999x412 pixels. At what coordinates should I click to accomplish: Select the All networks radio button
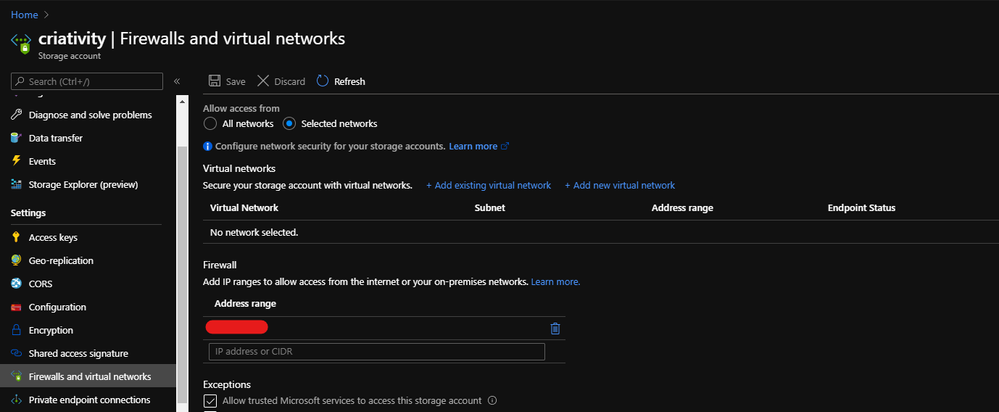coord(210,124)
